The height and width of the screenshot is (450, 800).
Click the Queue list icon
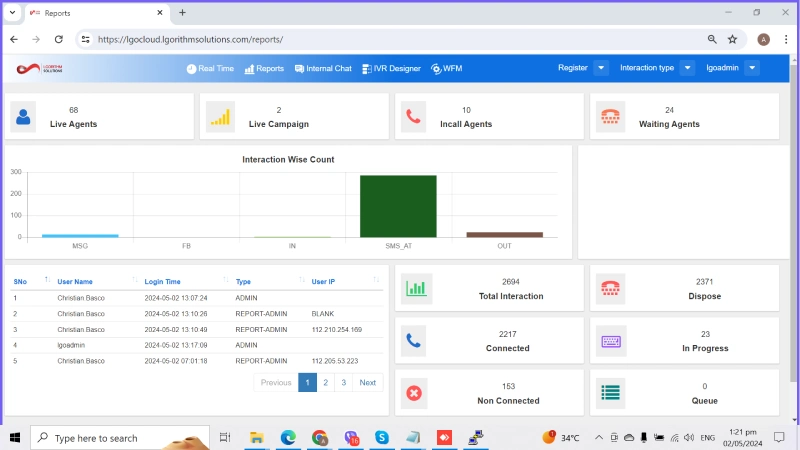tap(610, 393)
